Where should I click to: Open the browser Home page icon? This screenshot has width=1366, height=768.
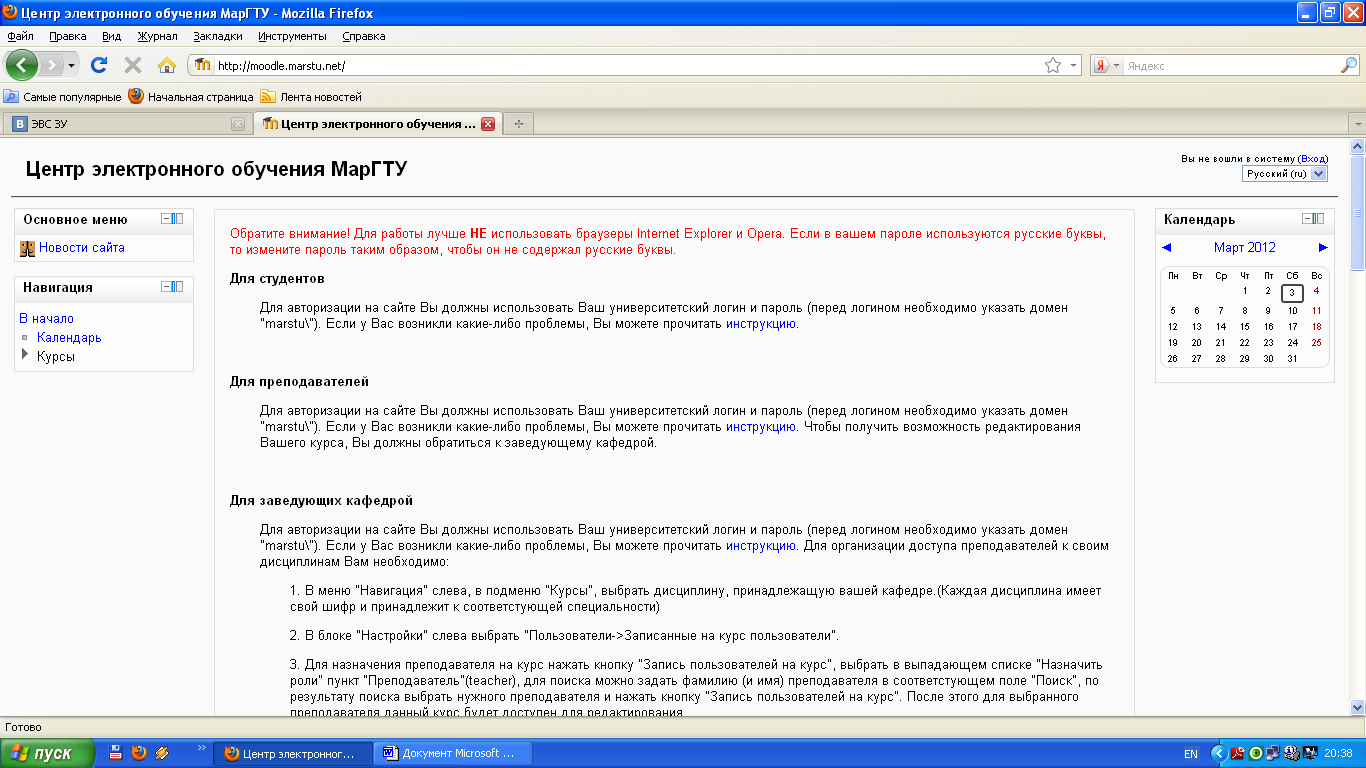tap(166, 65)
